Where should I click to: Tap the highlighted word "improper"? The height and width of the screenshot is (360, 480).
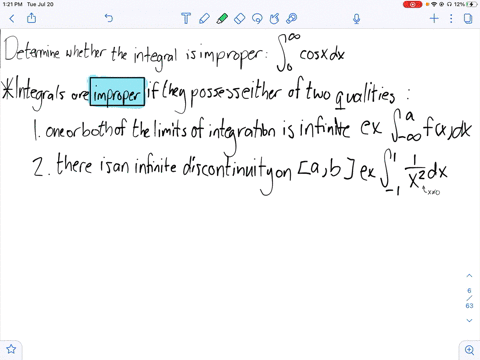point(117,92)
